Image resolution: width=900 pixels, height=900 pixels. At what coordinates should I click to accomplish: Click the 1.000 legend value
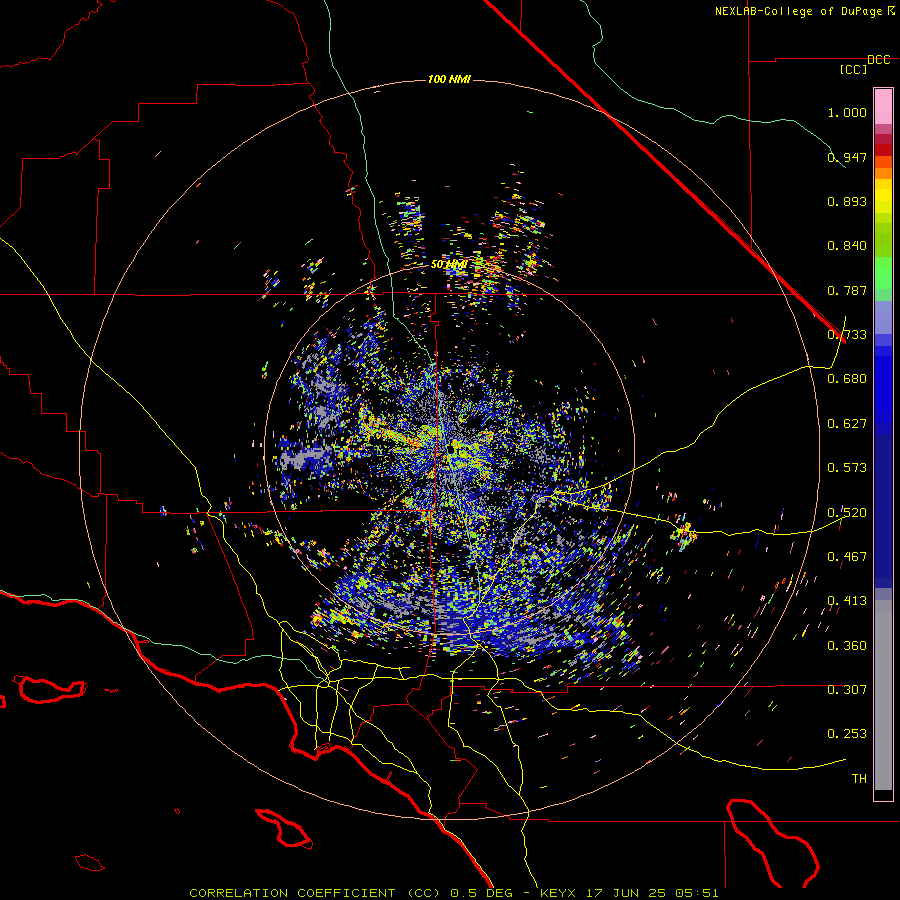click(x=847, y=112)
